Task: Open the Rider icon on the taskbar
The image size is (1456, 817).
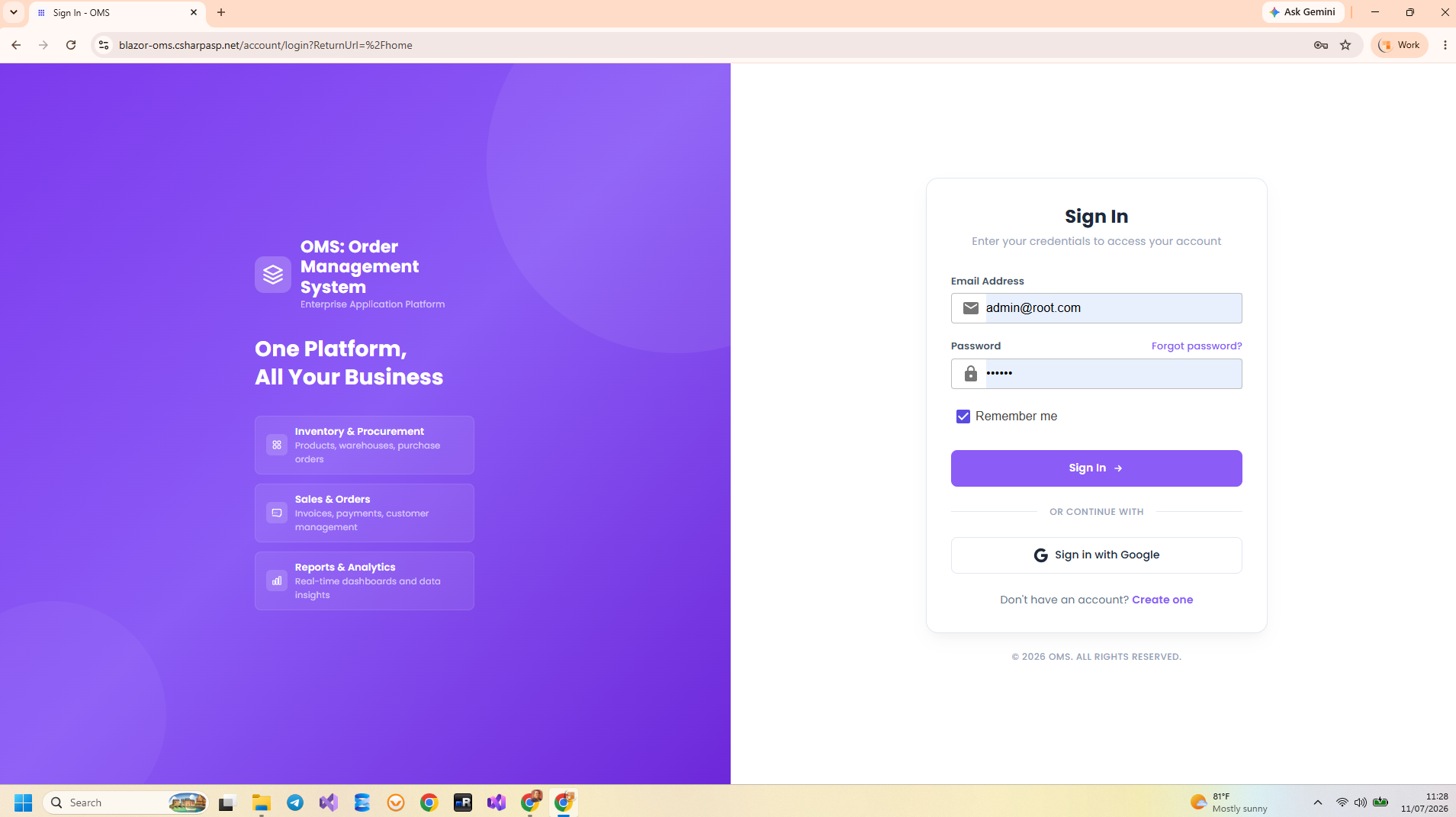Action: 463,803
